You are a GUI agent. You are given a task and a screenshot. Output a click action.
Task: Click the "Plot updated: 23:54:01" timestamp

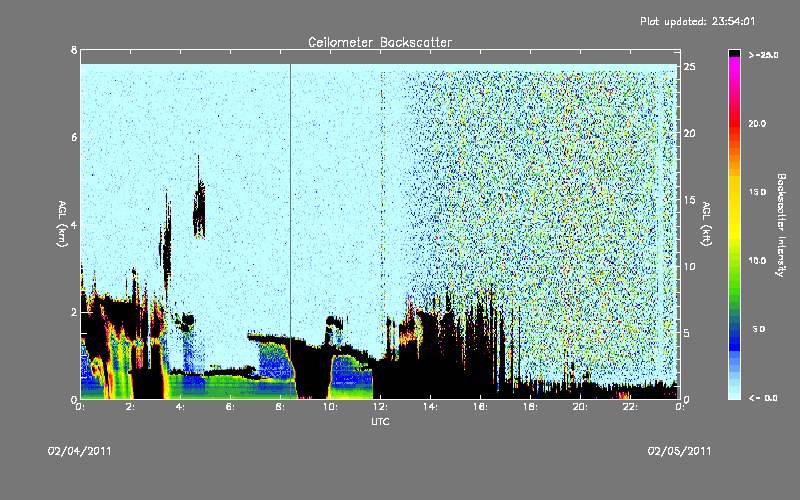click(697, 21)
